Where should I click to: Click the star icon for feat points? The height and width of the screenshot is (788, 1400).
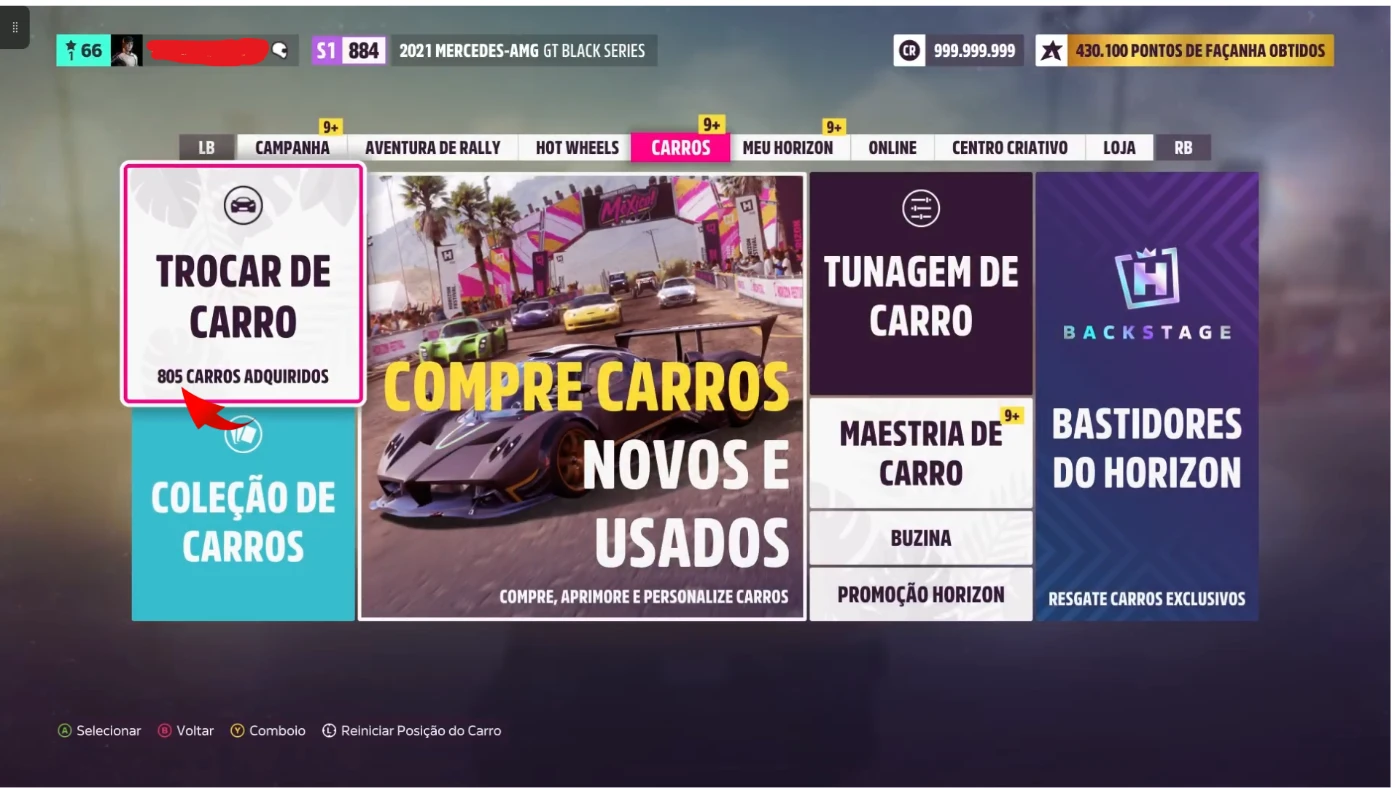(x=1051, y=51)
